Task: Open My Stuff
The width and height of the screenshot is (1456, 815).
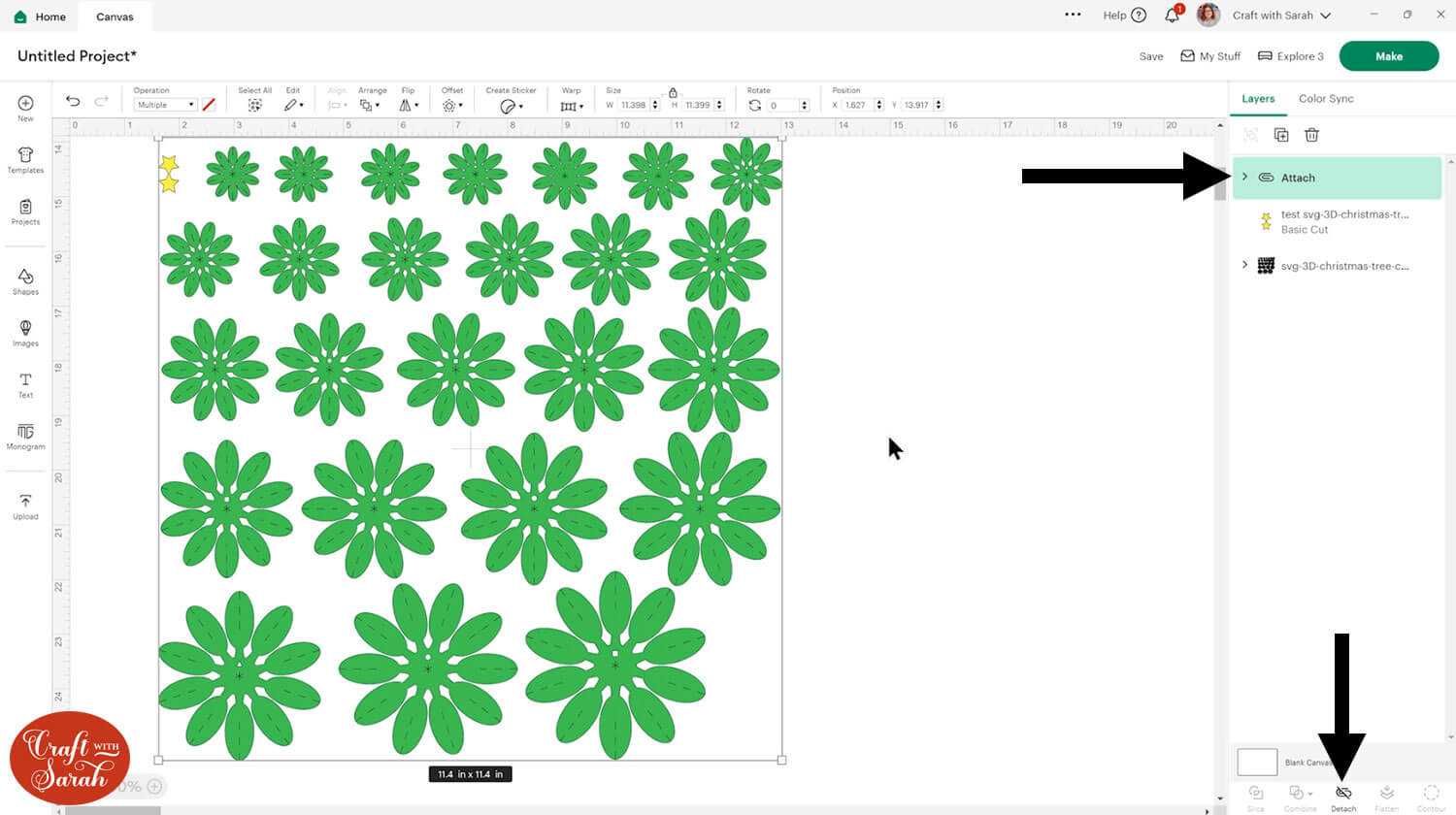Action: (x=1210, y=56)
